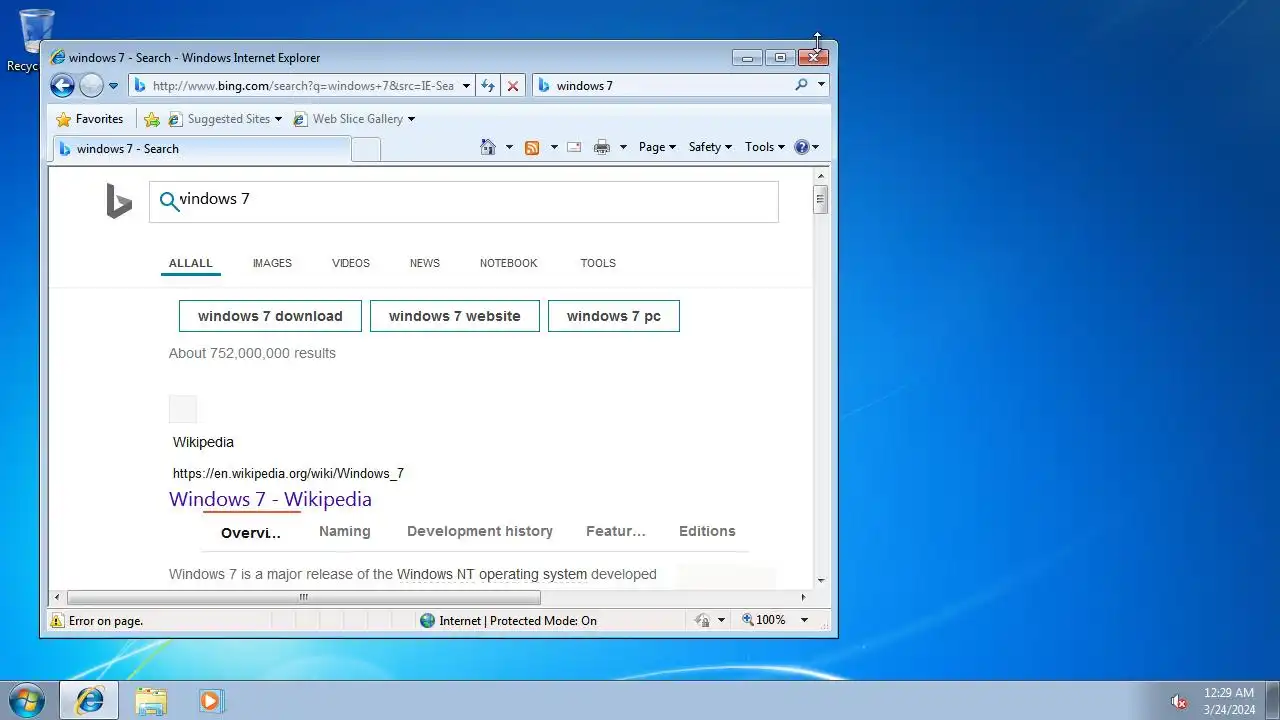The width and height of the screenshot is (1280, 720).
Task: Select the Editions section tab
Action: (707, 531)
